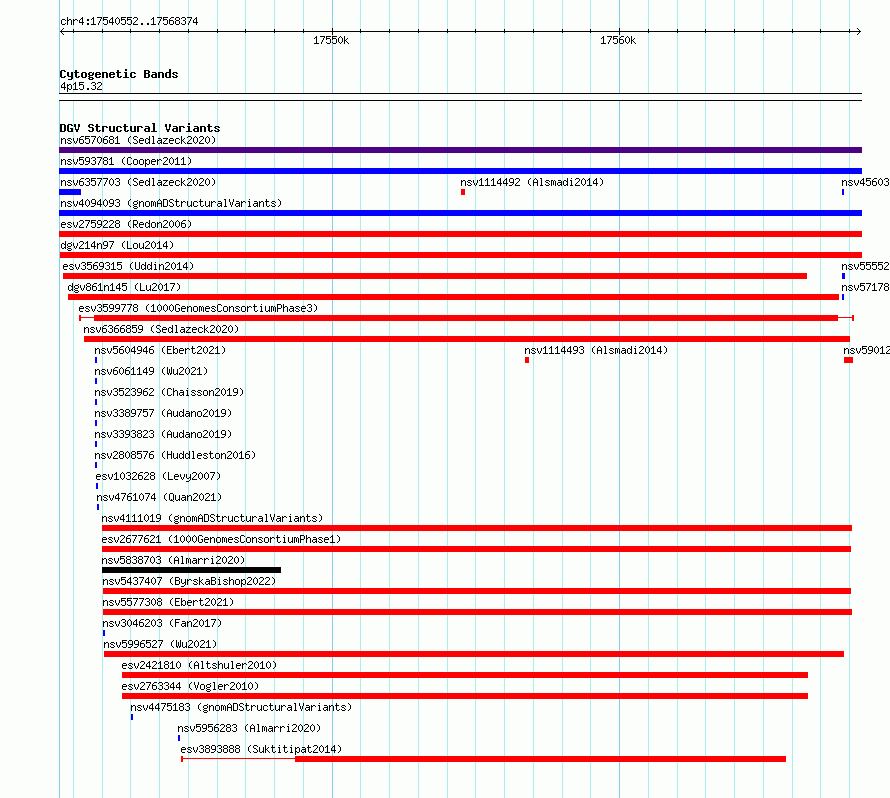
Task: Select nsv3393823 (Audano2019) label
Action: point(163,434)
